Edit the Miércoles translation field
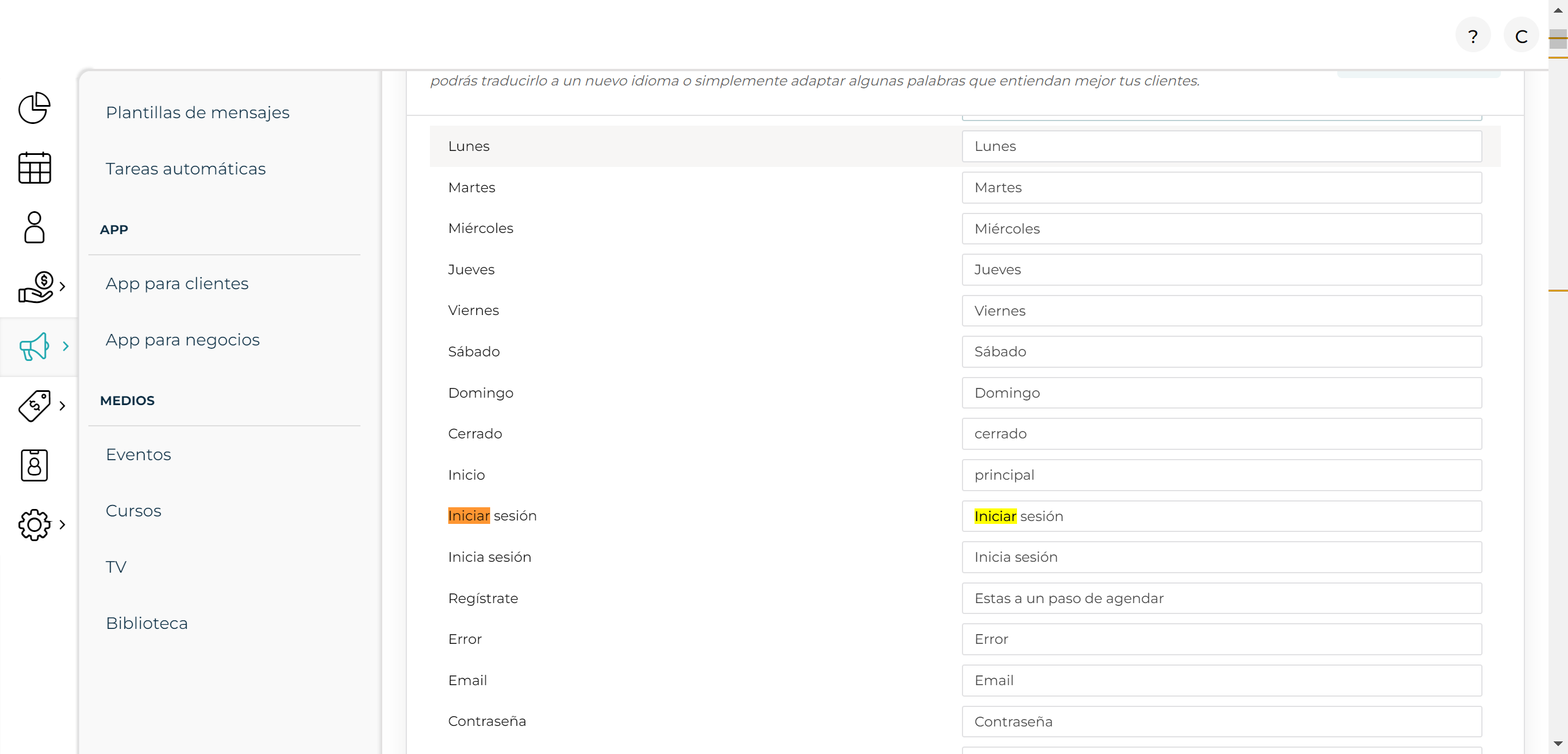This screenshot has height=754, width=1568. [1222, 229]
